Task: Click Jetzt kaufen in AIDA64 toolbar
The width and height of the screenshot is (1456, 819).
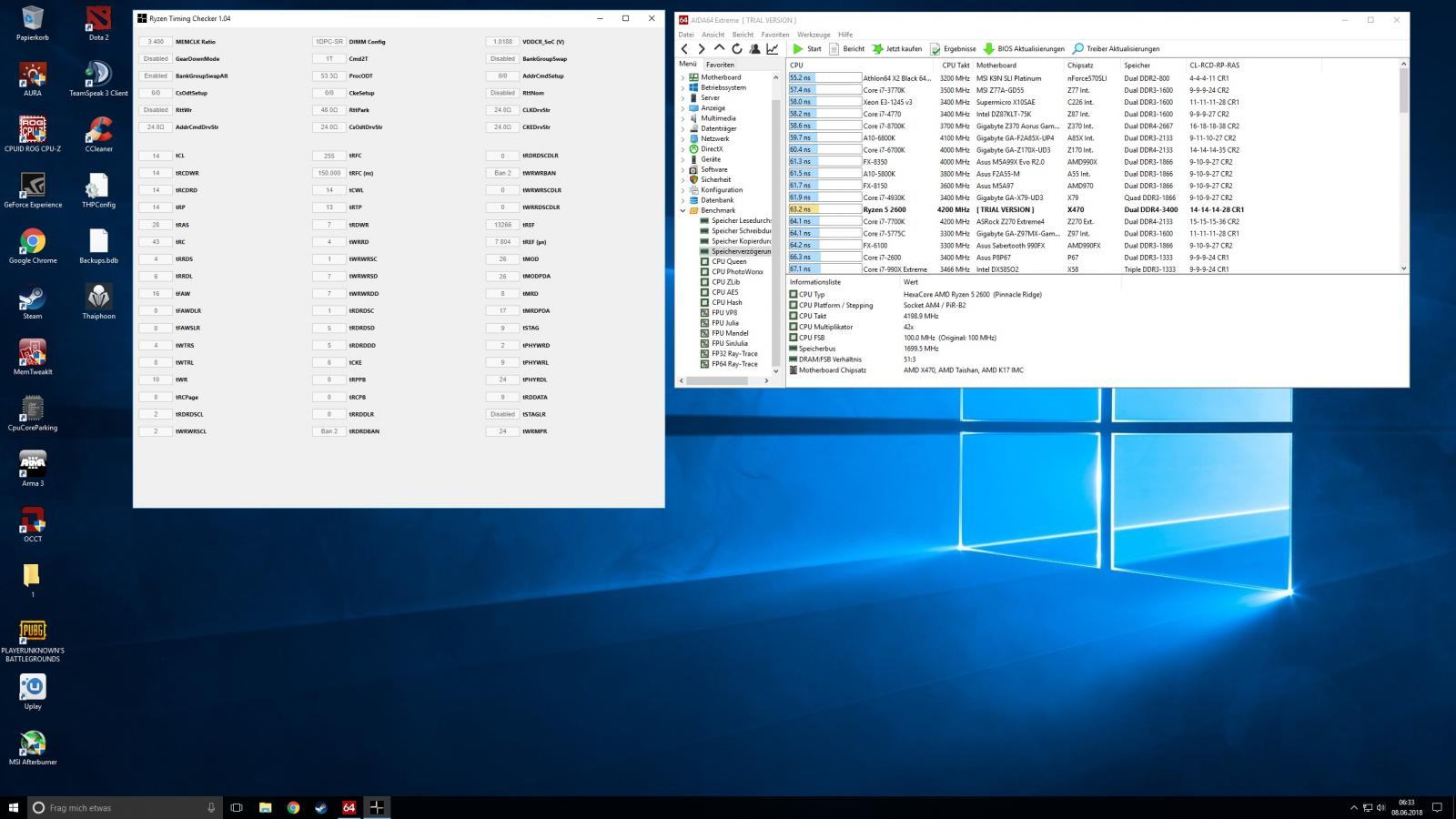Action: [x=896, y=49]
